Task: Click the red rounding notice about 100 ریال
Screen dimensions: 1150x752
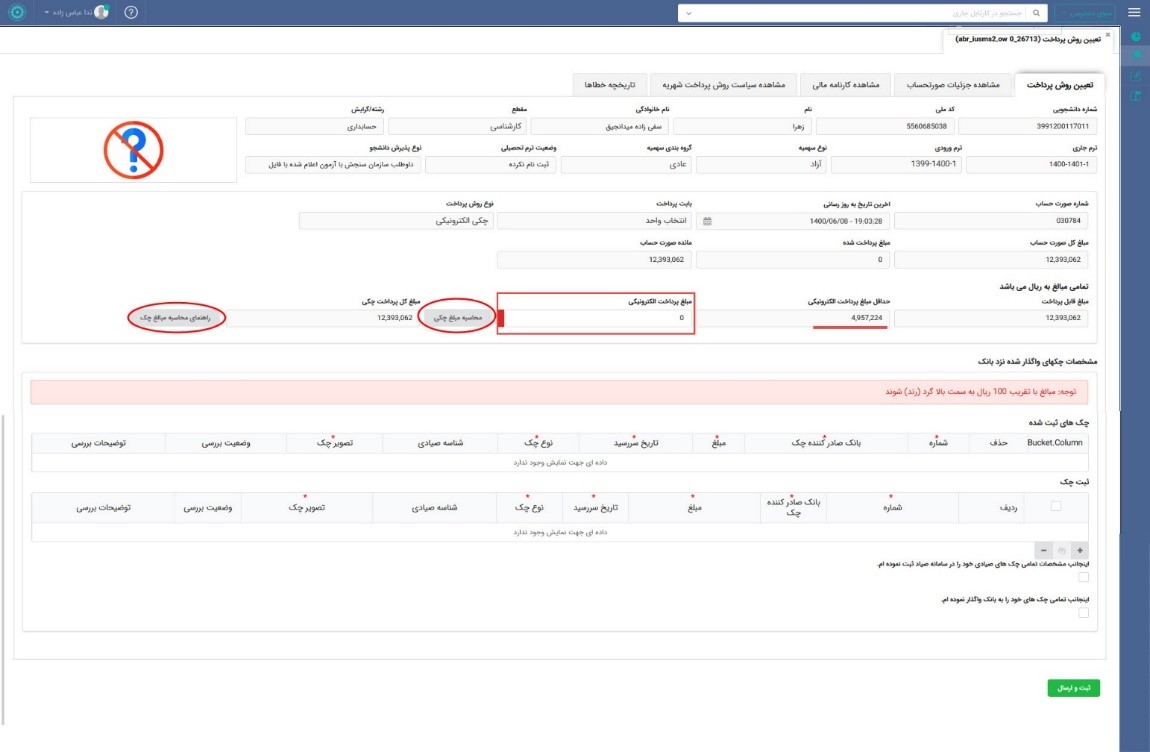Action: [x=559, y=392]
